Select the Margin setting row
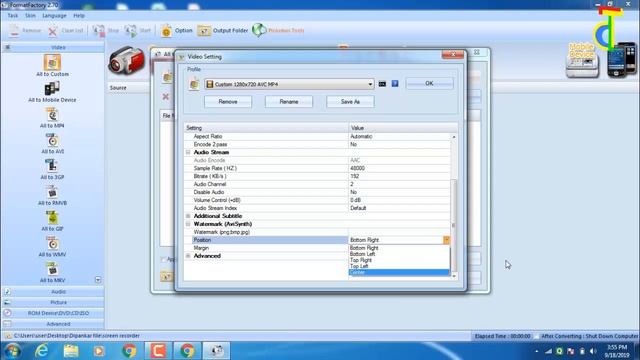640x360 pixels. pyautogui.click(x=266, y=248)
